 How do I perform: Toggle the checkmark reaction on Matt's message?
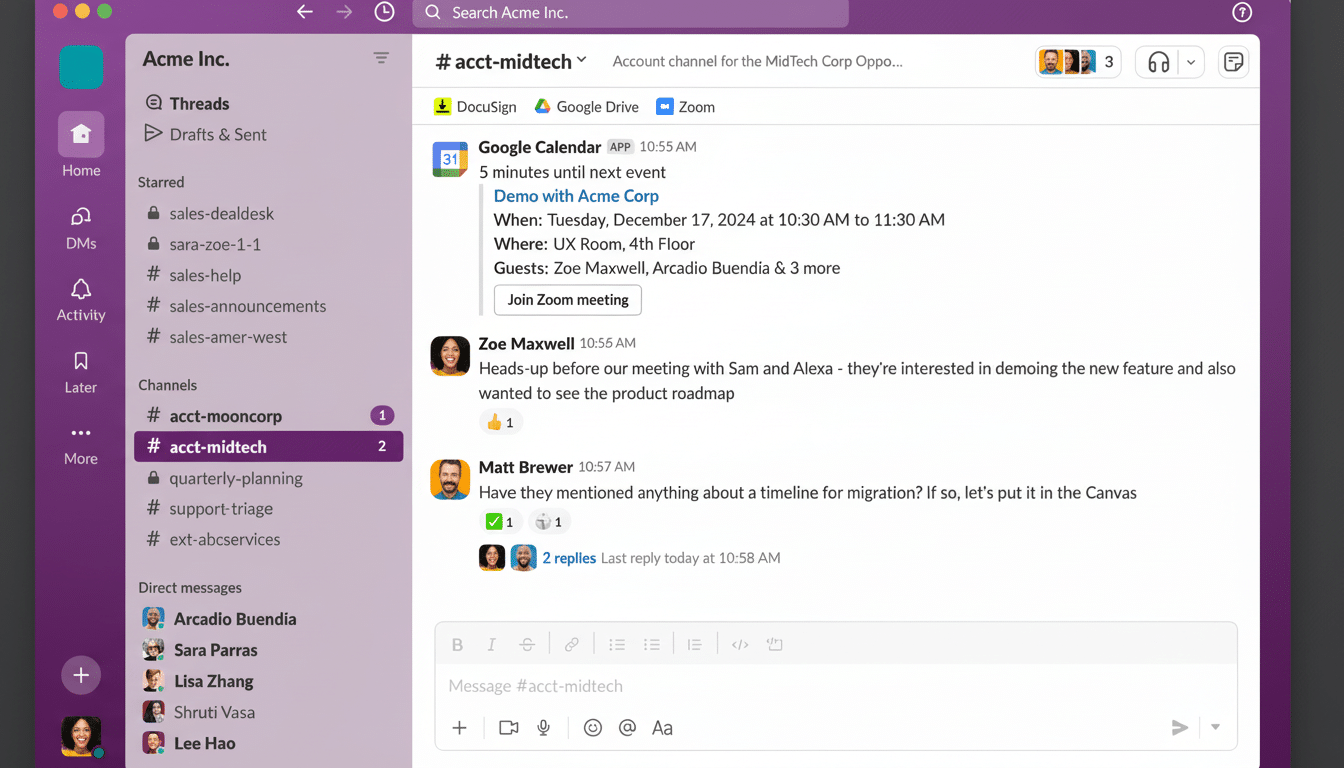(x=500, y=521)
